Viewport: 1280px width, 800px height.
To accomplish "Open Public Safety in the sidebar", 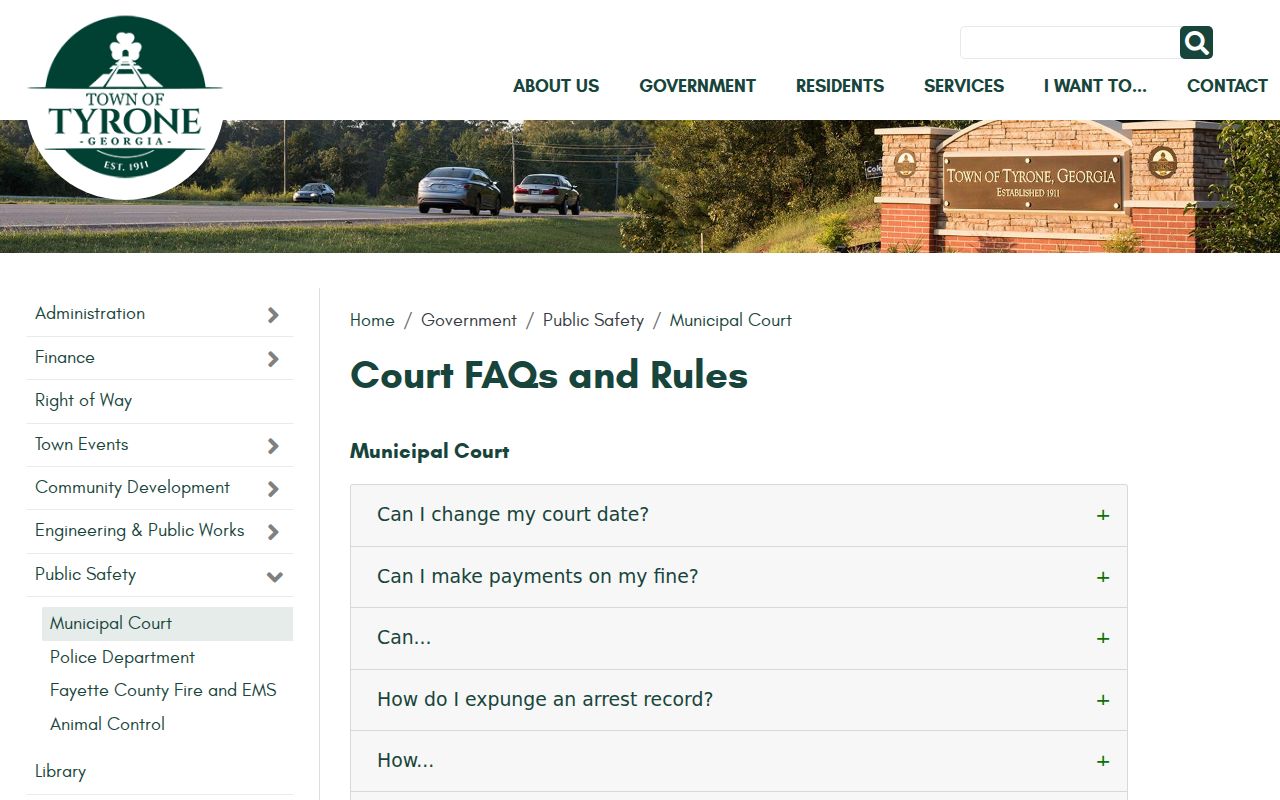I will 85,574.
